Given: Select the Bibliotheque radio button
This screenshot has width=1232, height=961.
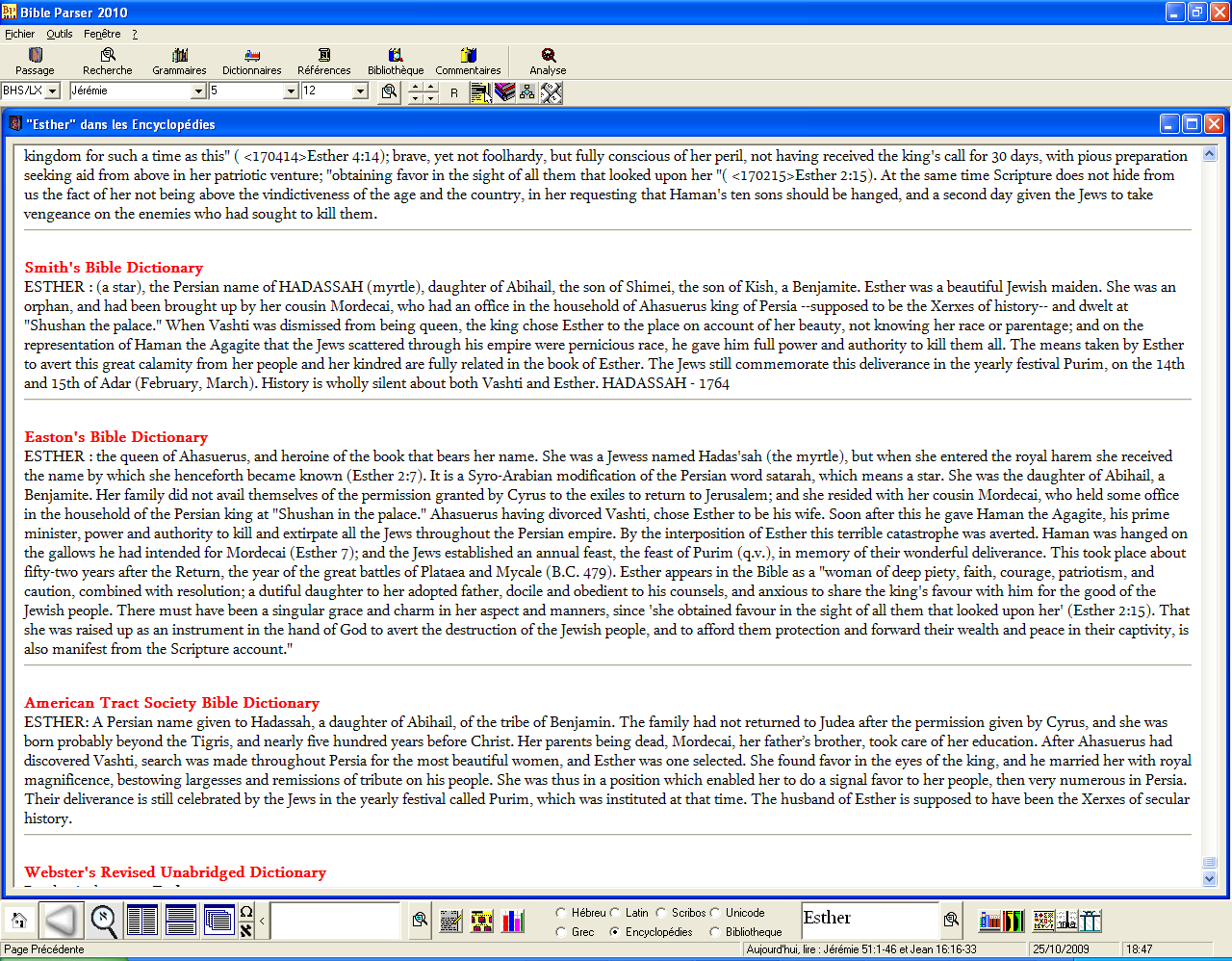Looking at the screenshot, I should (x=715, y=932).
